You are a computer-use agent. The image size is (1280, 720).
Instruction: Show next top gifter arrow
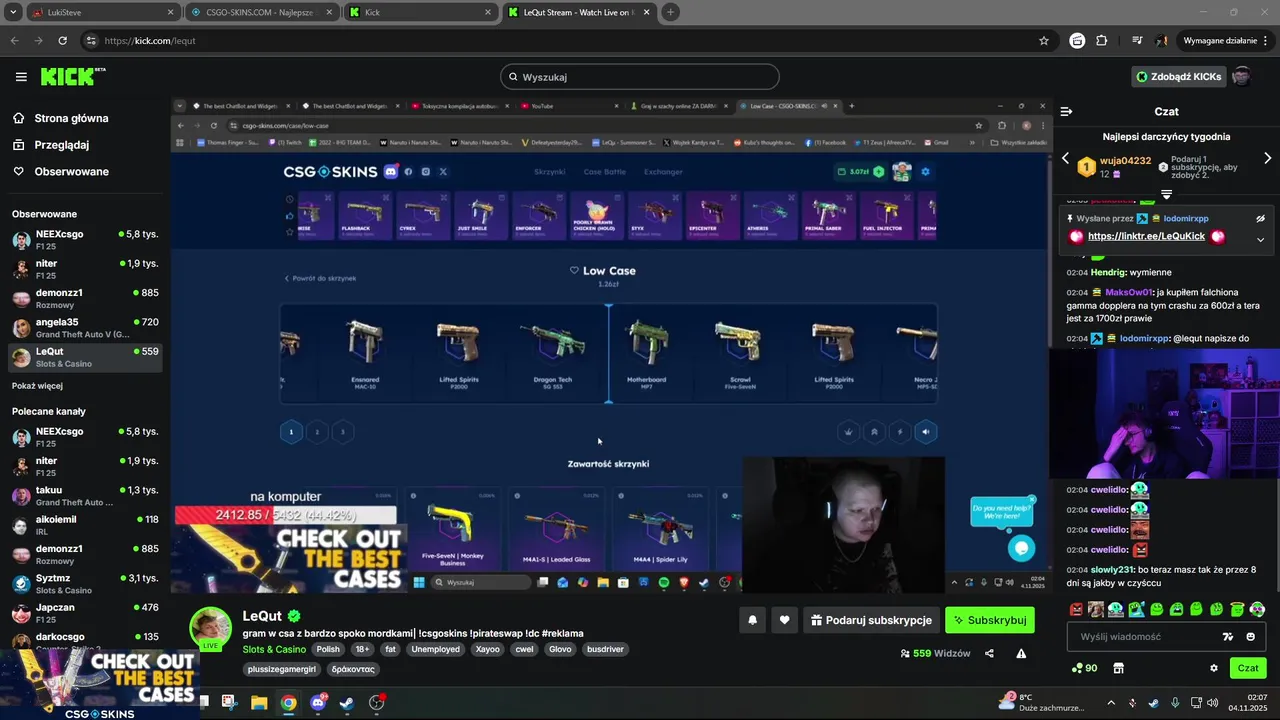click(x=1268, y=159)
